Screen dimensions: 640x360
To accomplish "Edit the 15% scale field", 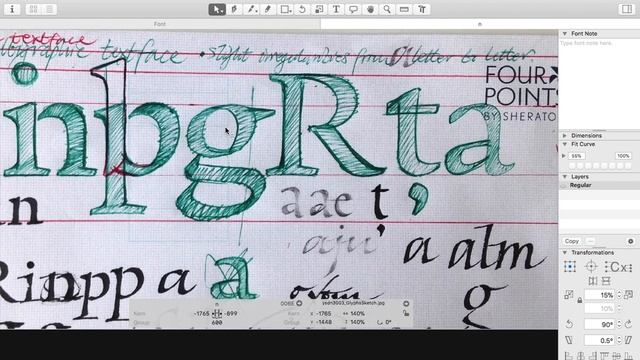I will click(x=600, y=295).
